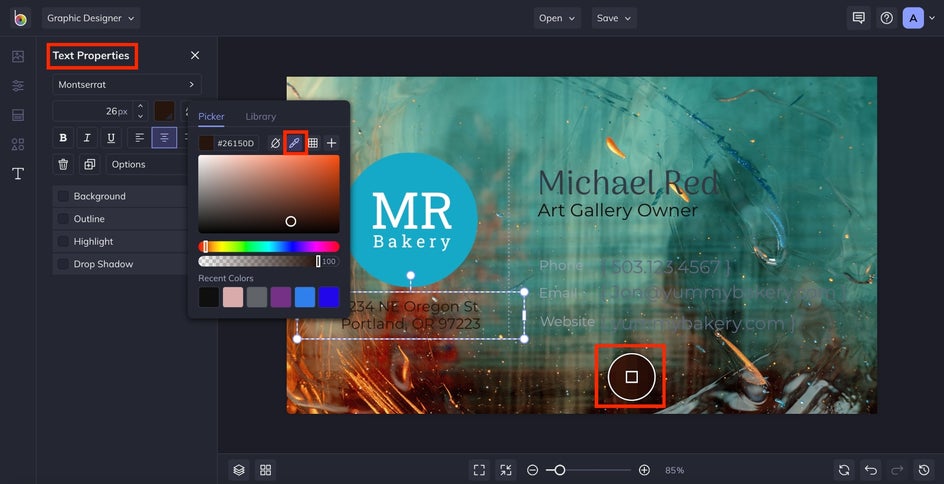Open the Graphic Designer dropdown

(91, 18)
